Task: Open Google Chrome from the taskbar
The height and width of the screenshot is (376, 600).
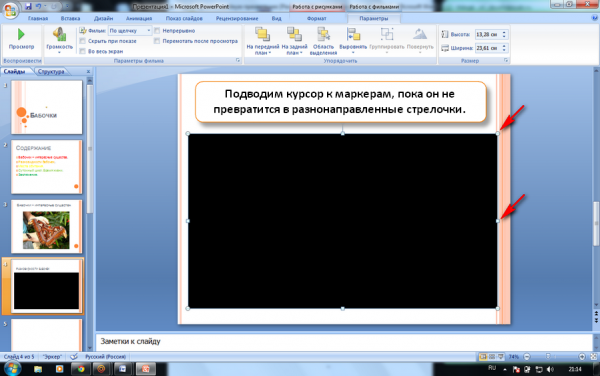Action: [x=80, y=369]
